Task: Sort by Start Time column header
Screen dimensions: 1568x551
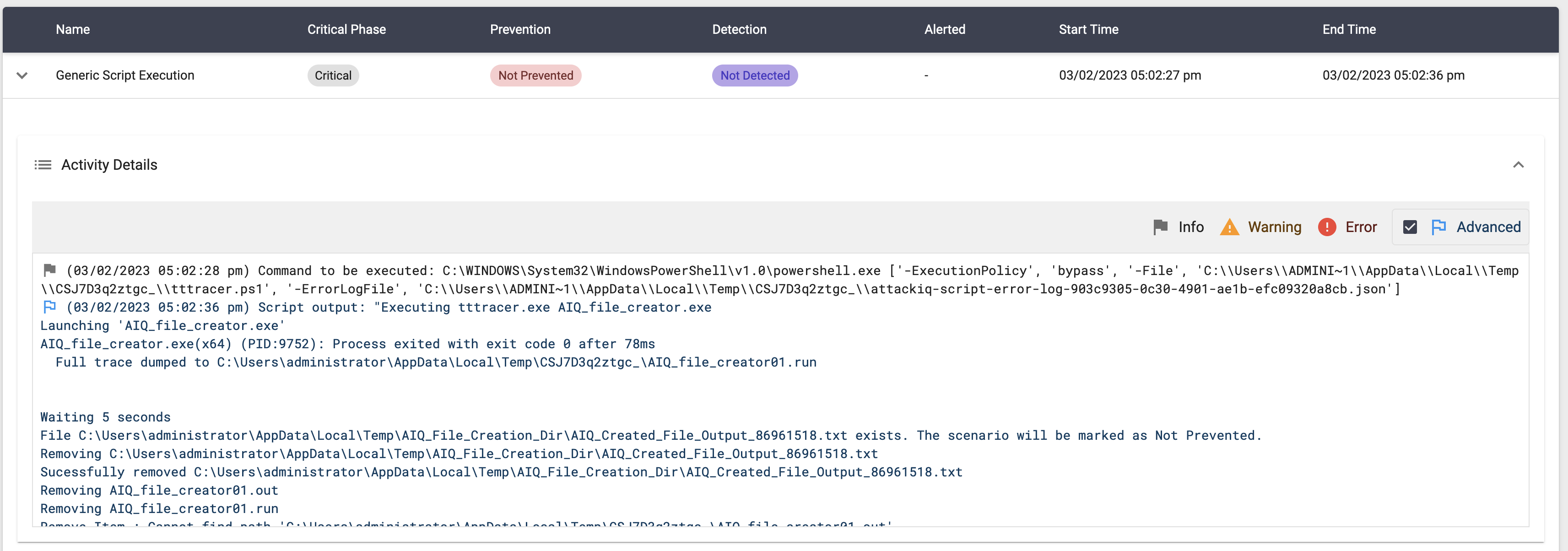Action: pos(1088,29)
